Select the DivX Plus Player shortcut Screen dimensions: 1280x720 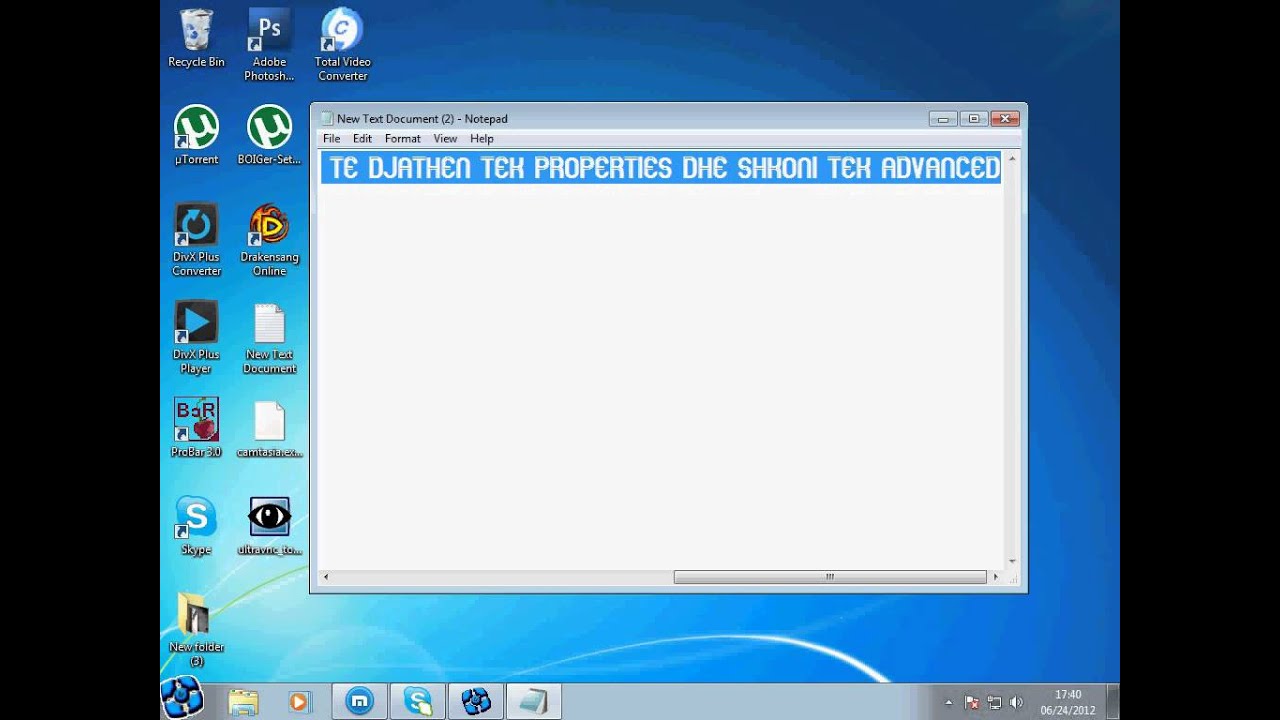coord(196,338)
